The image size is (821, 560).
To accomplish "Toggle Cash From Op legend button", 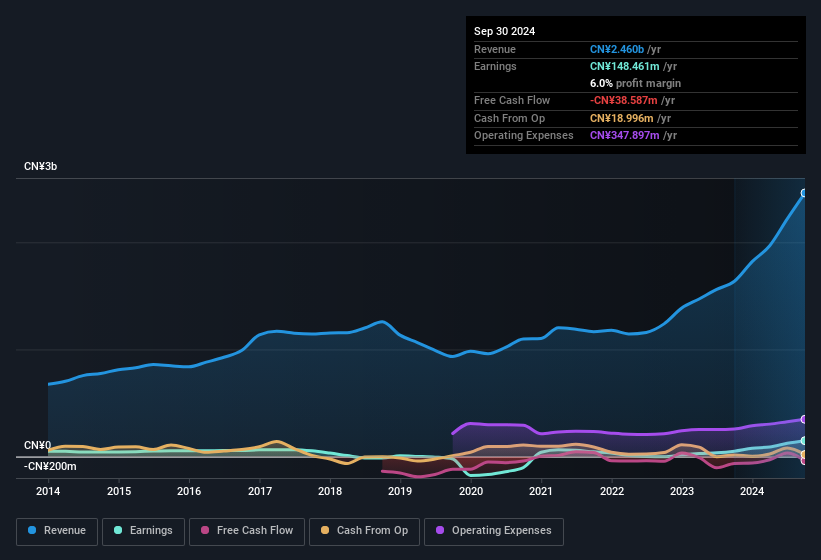I will point(364,531).
